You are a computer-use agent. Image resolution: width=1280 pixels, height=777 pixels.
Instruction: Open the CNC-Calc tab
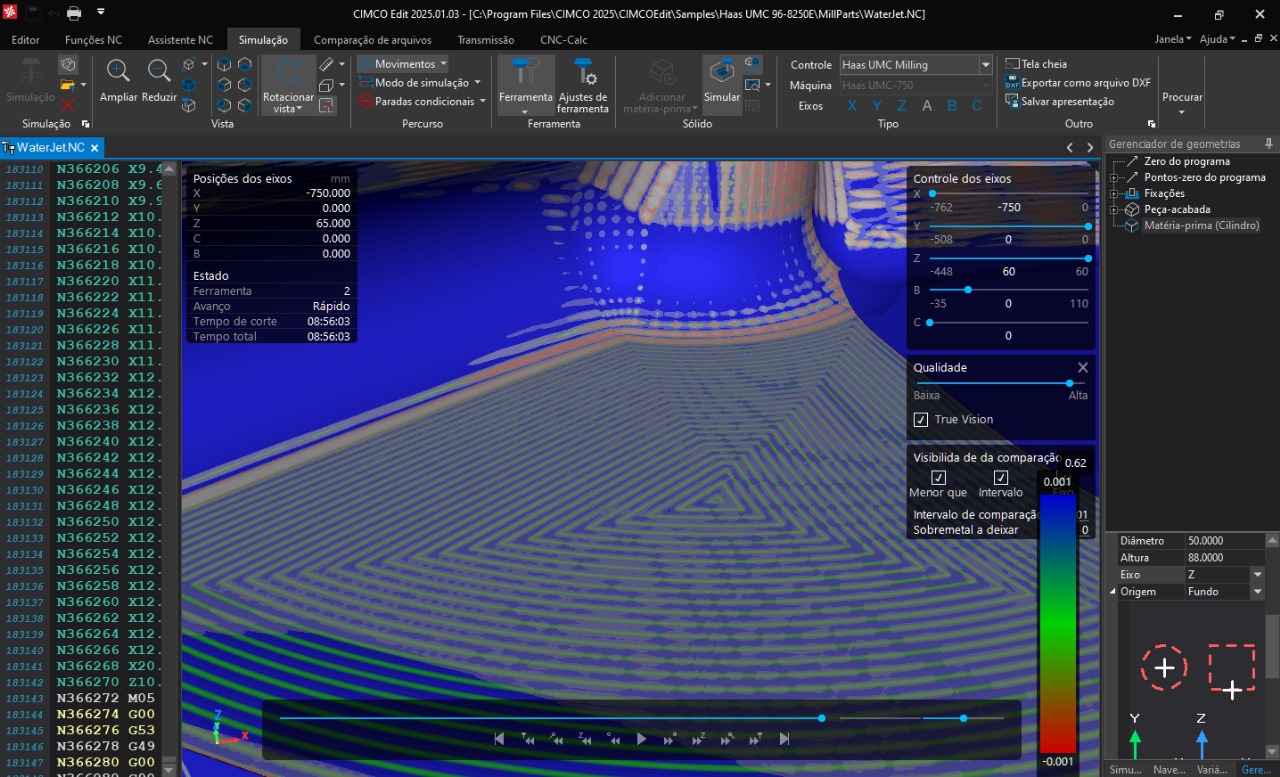point(564,40)
